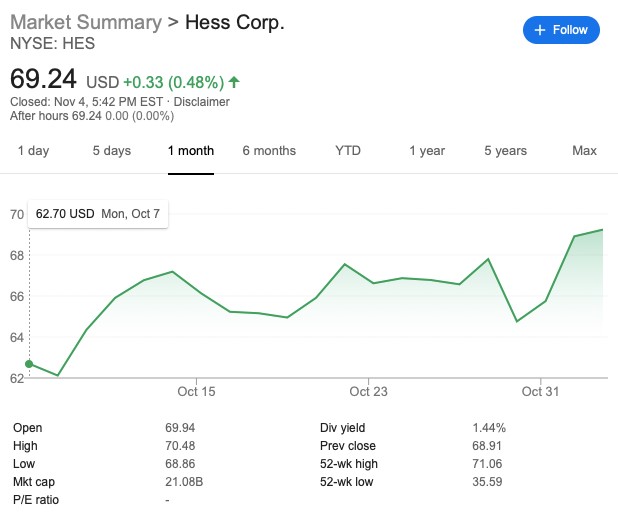This screenshot has width=618, height=529.
Task: Click the Mkt cap value 21.08B
Action: pyautogui.click(x=184, y=481)
